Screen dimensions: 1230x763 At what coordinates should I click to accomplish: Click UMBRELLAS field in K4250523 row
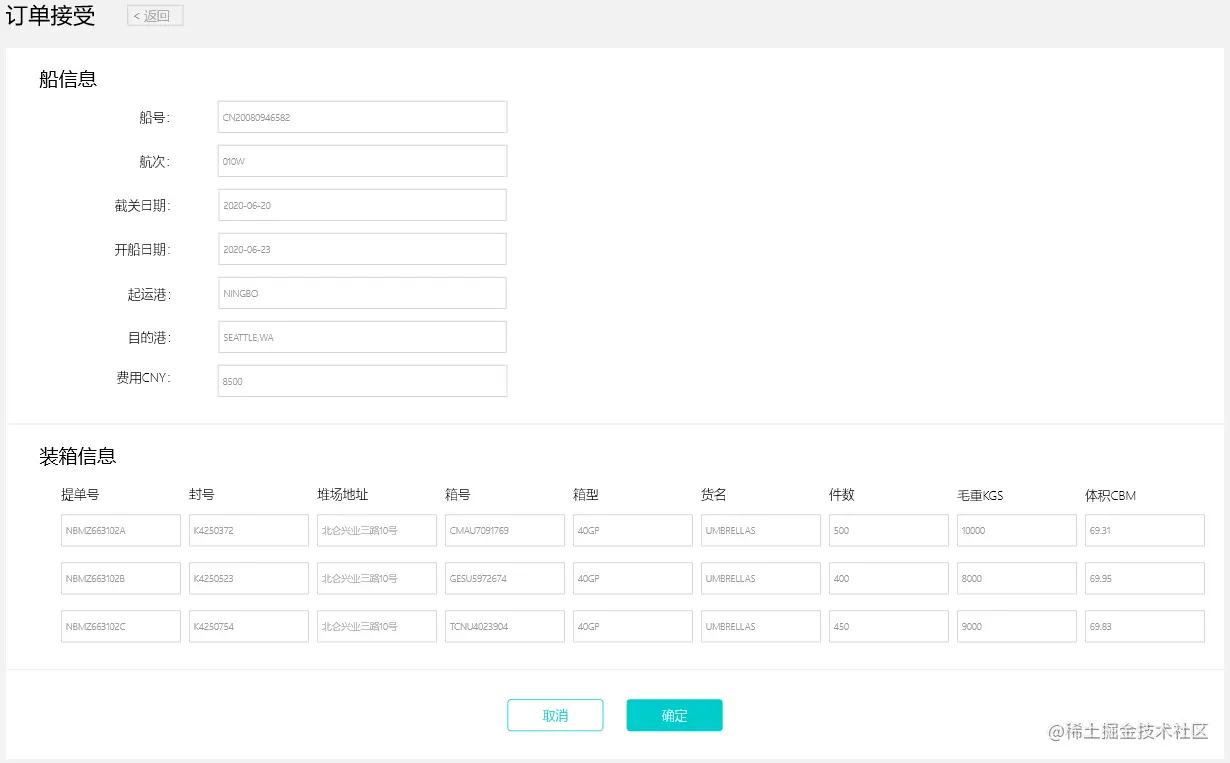761,578
